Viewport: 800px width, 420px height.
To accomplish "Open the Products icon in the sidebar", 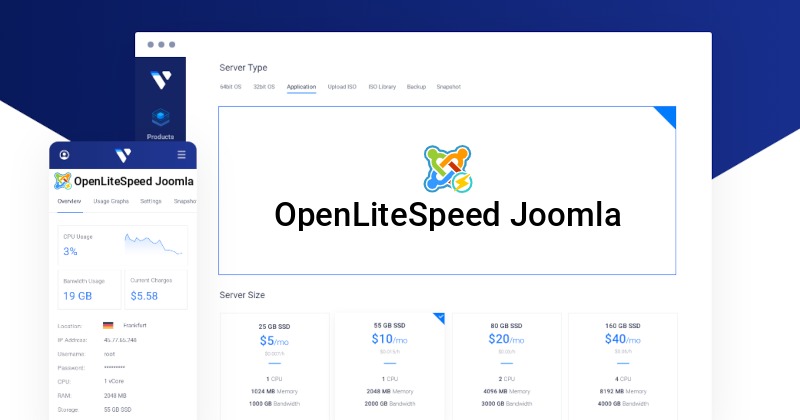I will (x=160, y=118).
